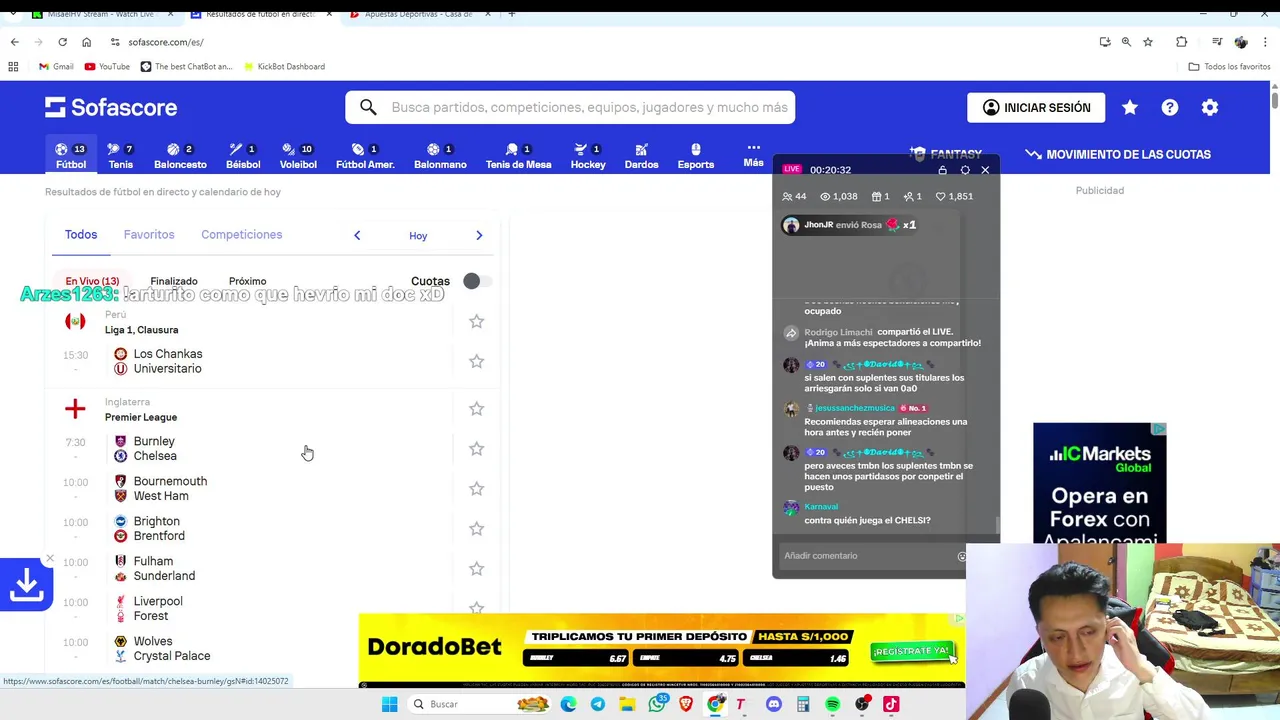Open live chat overlay settings
Image resolution: width=1280 pixels, height=720 pixels.
(x=965, y=170)
